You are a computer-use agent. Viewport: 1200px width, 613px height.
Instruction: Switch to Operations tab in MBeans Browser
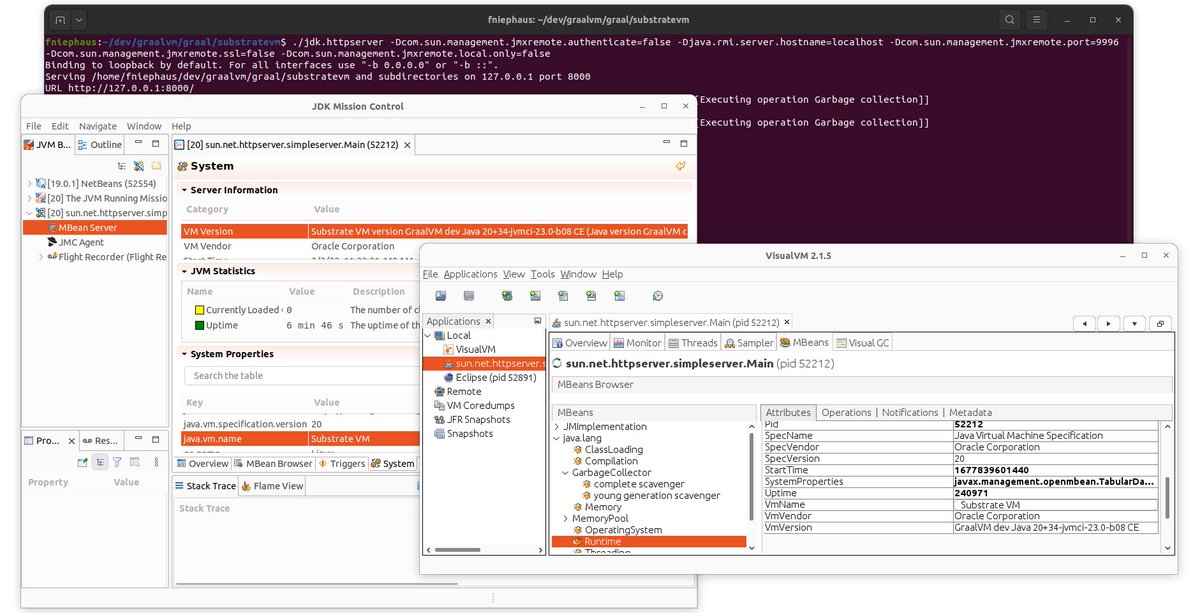(846, 412)
